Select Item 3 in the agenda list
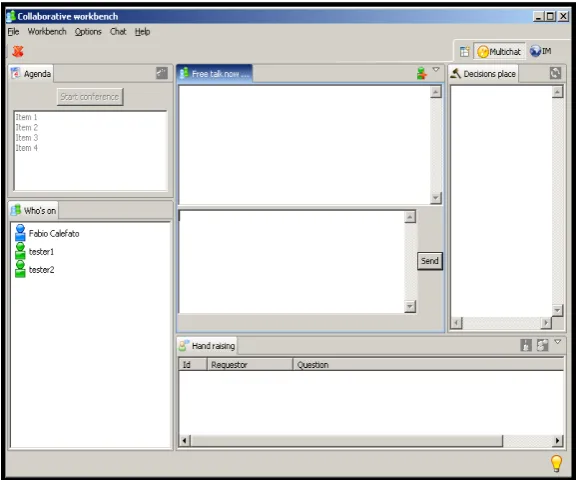The width and height of the screenshot is (579, 480). [x=27, y=138]
